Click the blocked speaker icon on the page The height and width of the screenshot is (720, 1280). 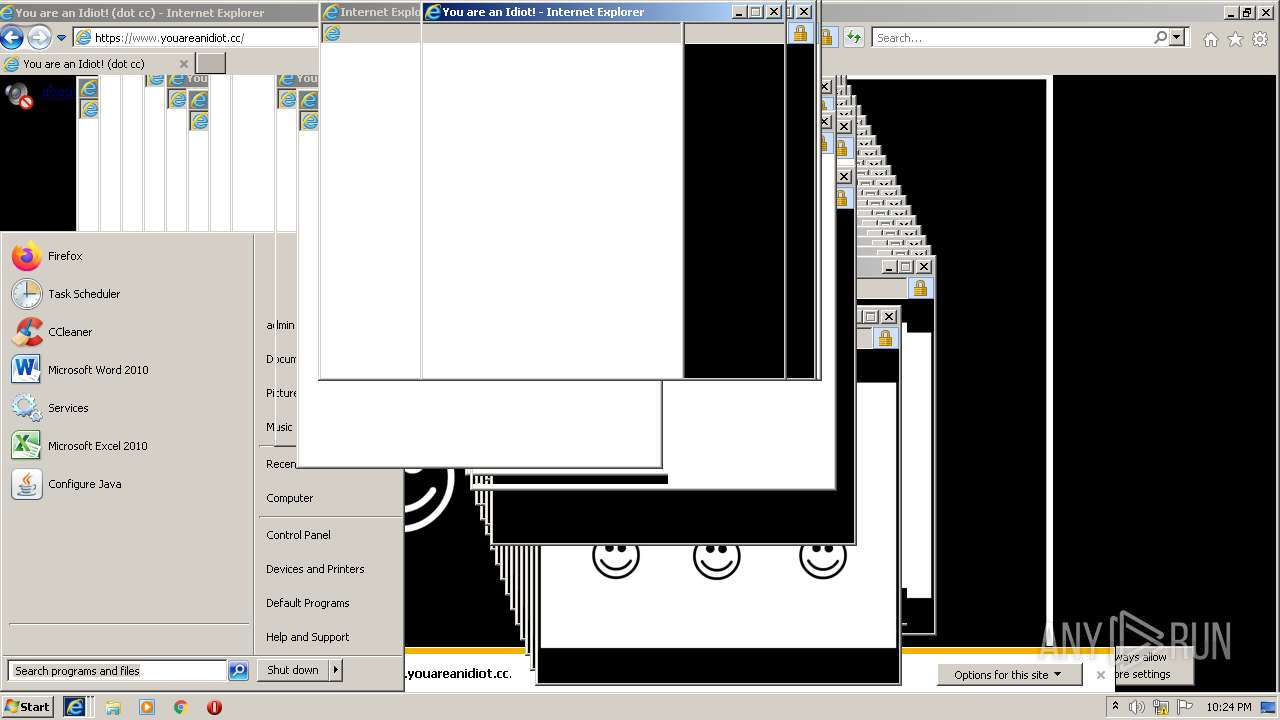coord(19,95)
